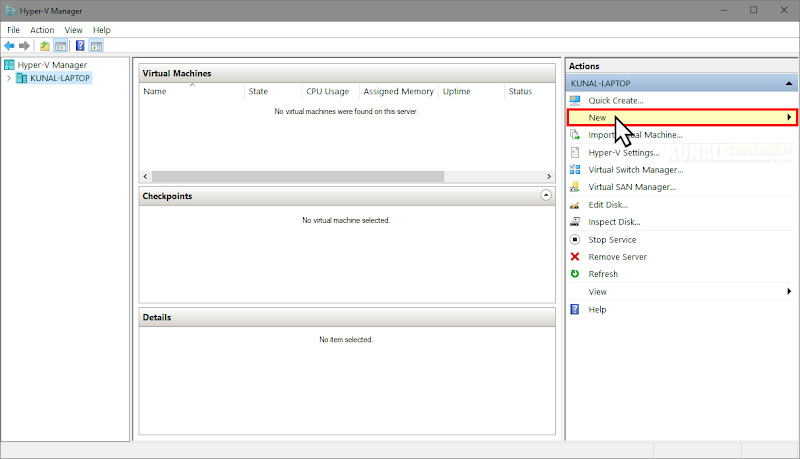Click Hyper-V Settings... action

pyautogui.click(x=623, y=152)
